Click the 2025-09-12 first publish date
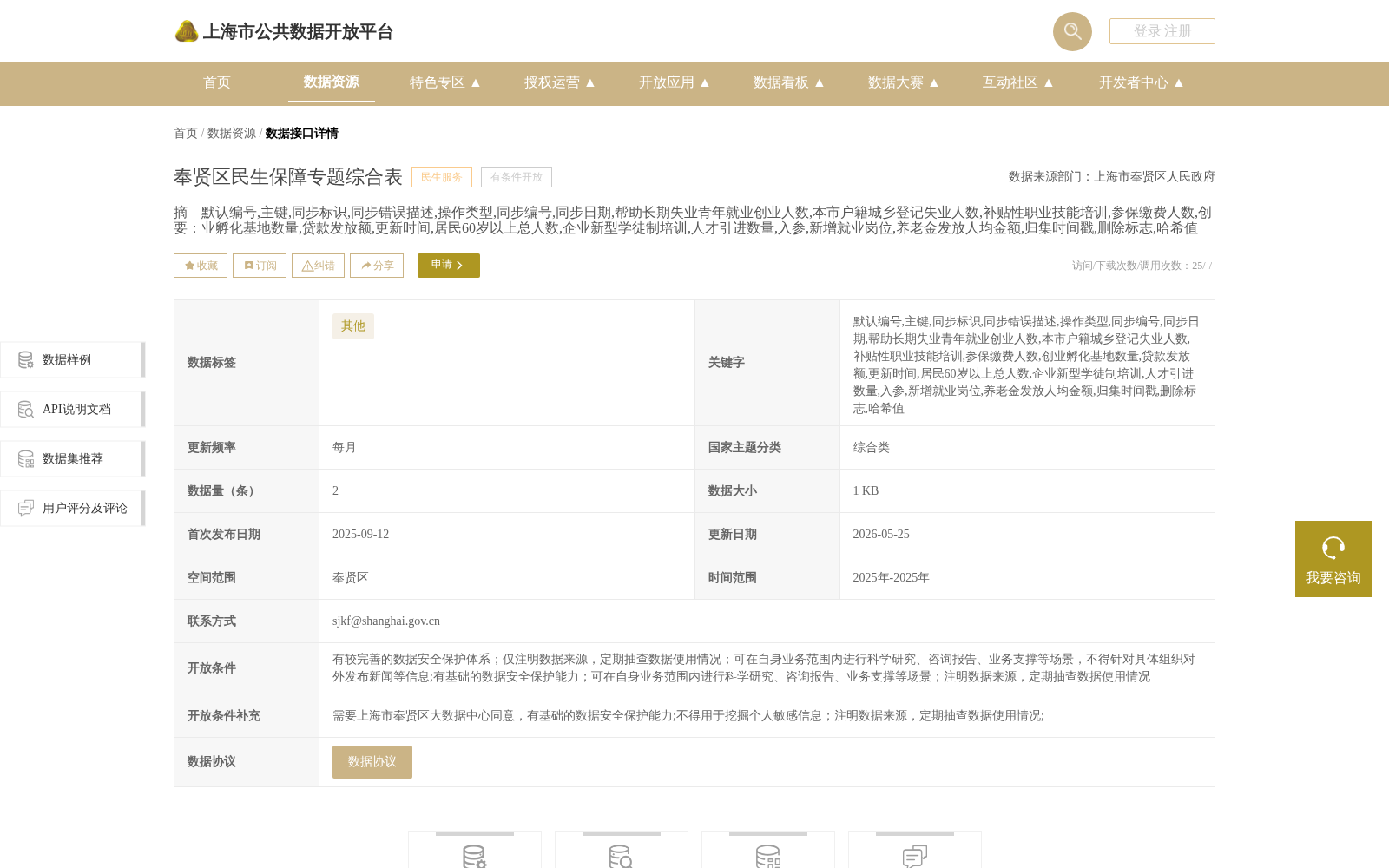 [361, 535]
